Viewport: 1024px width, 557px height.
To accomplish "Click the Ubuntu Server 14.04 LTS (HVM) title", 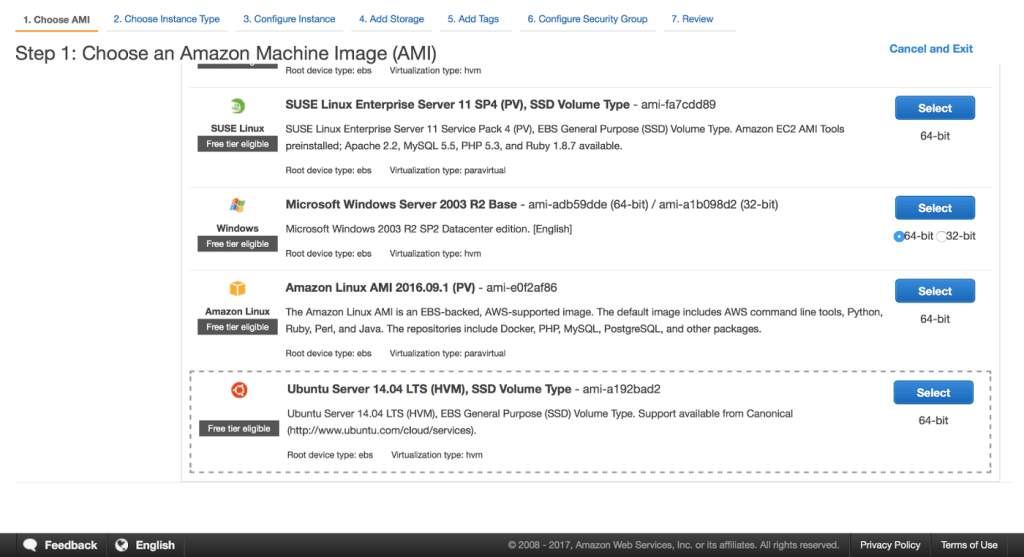I will click(429, 389).
